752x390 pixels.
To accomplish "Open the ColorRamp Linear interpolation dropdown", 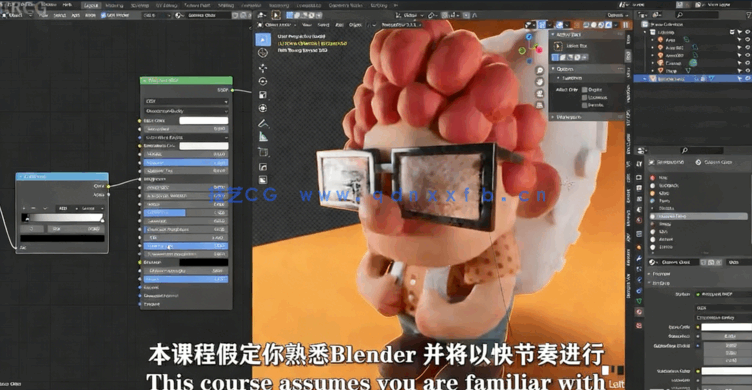I will click(x=92, y=208).
